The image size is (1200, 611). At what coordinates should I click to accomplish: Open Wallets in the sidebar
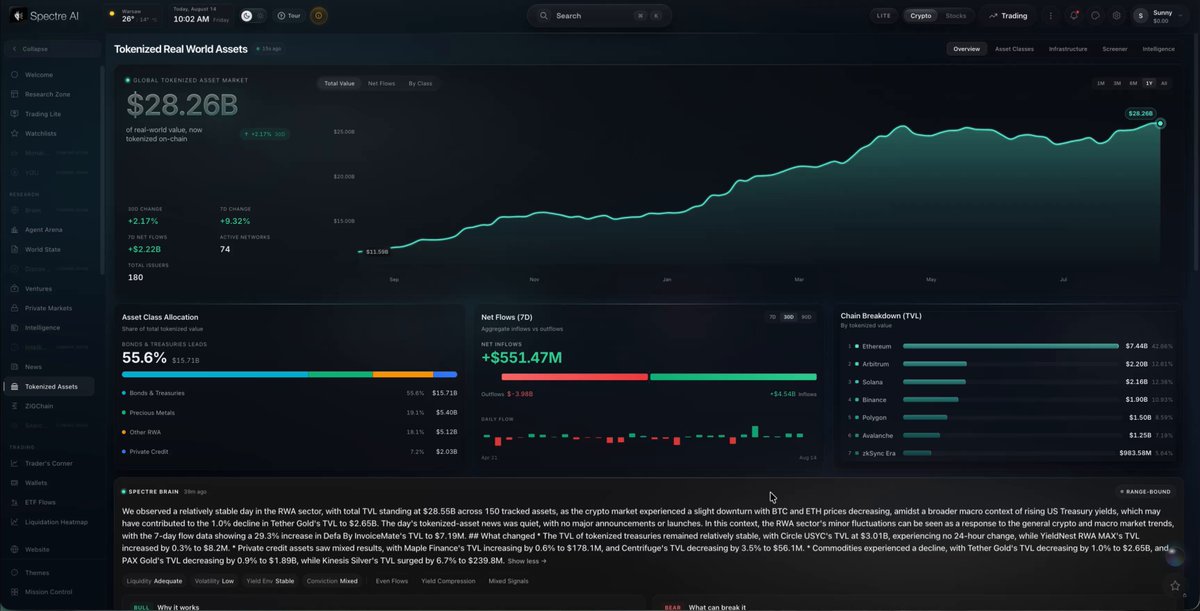click(x=37, y=483)
